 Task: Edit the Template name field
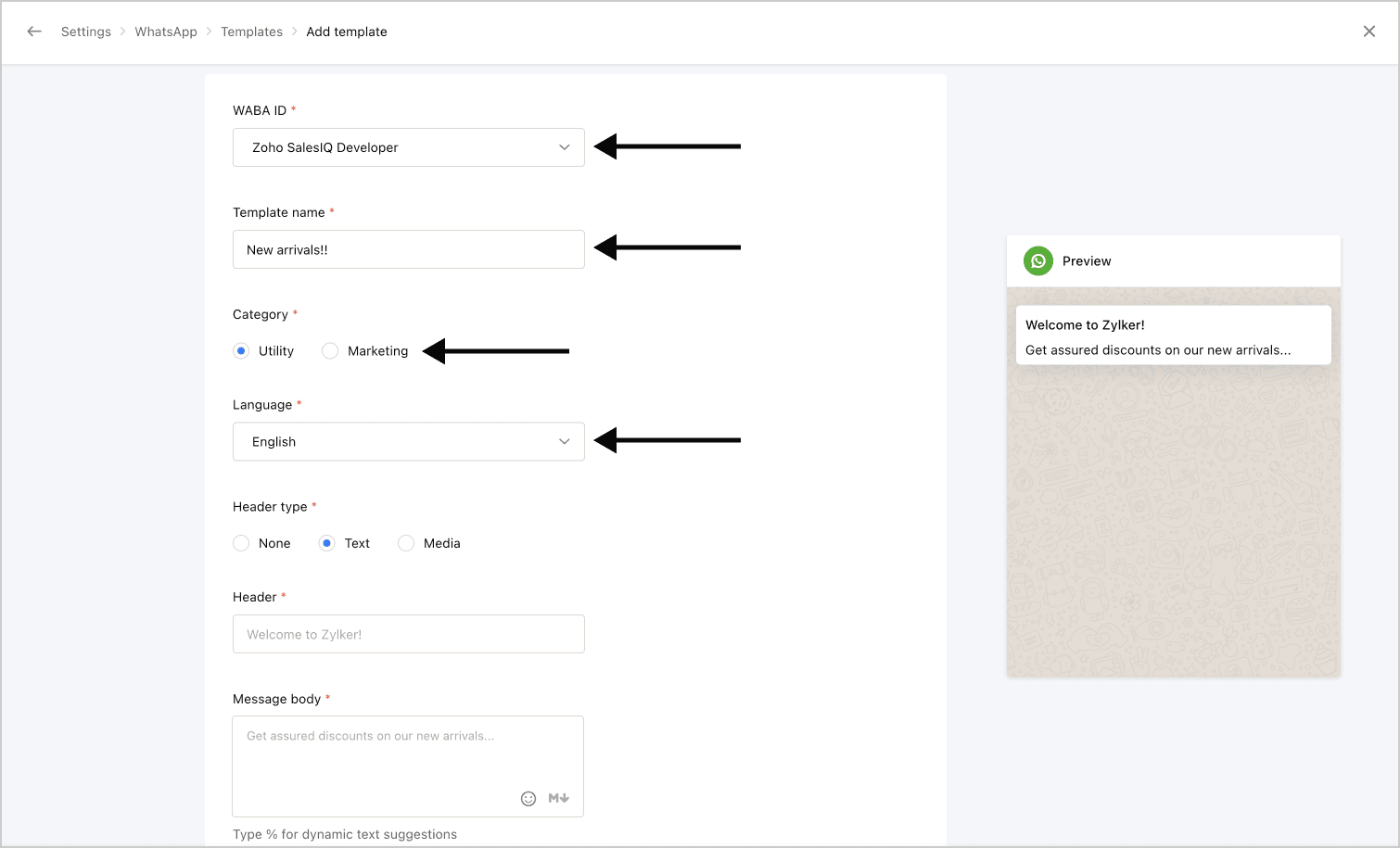409,249
